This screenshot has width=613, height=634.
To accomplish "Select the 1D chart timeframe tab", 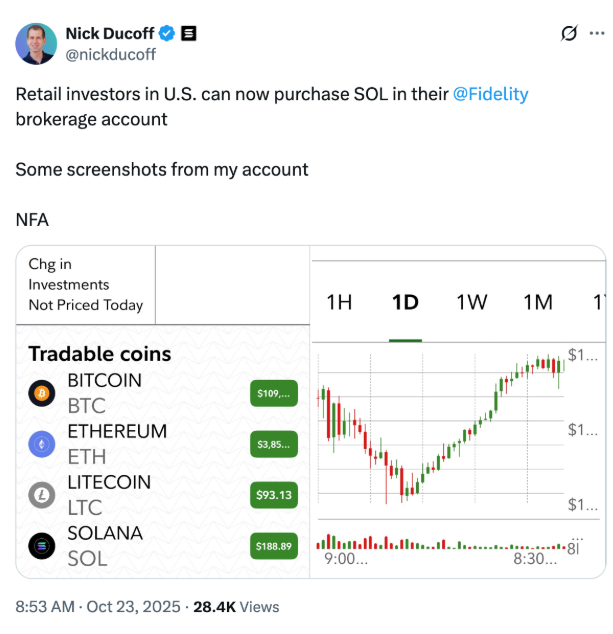I will [x=405, y=302].
